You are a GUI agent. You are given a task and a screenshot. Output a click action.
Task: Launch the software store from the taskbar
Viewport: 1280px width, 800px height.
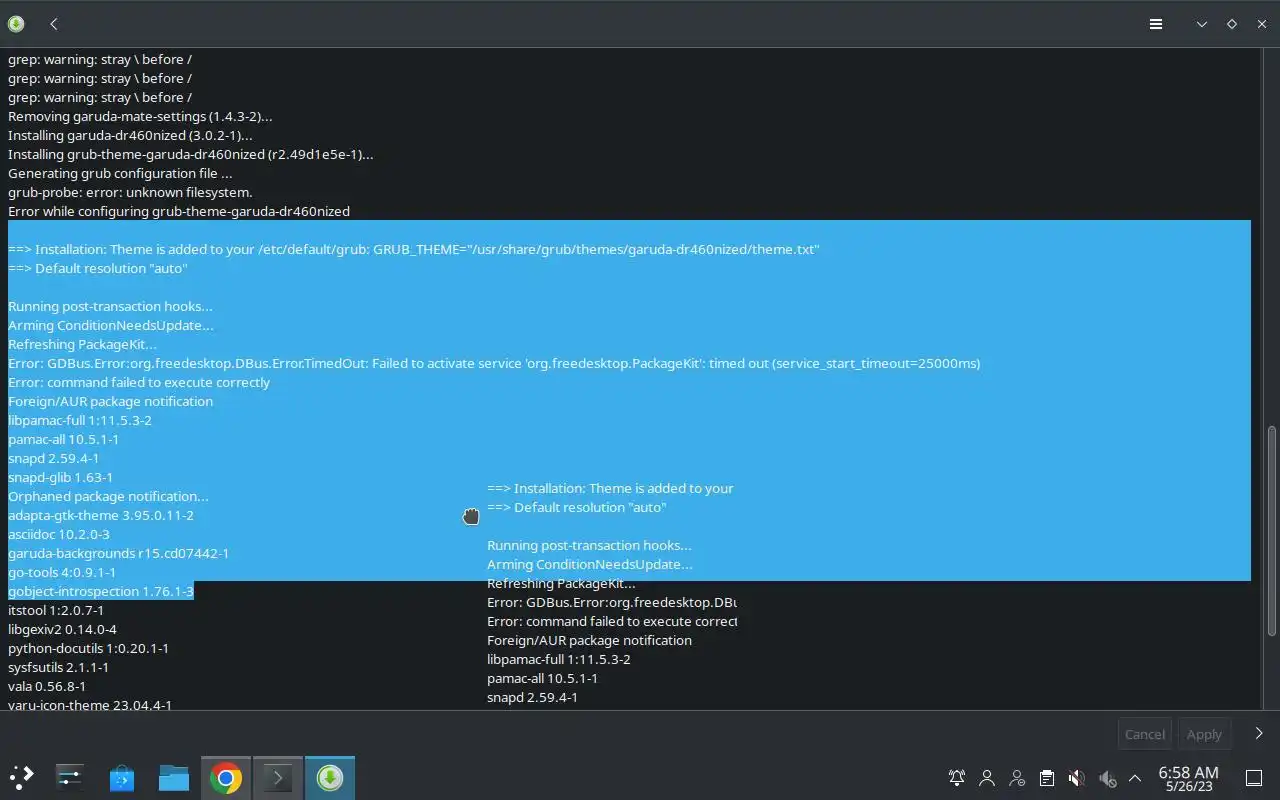click(x=122, y=777)
